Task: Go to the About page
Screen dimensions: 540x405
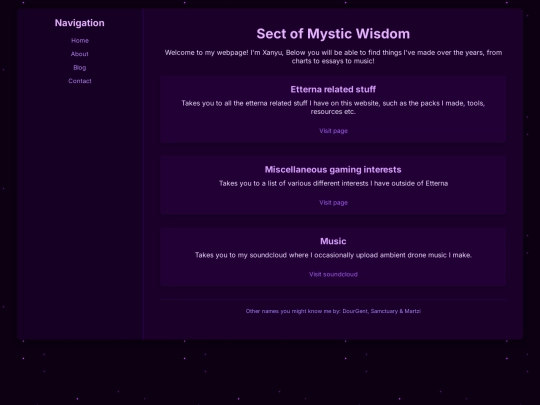Action: click(x=80, y=54)
